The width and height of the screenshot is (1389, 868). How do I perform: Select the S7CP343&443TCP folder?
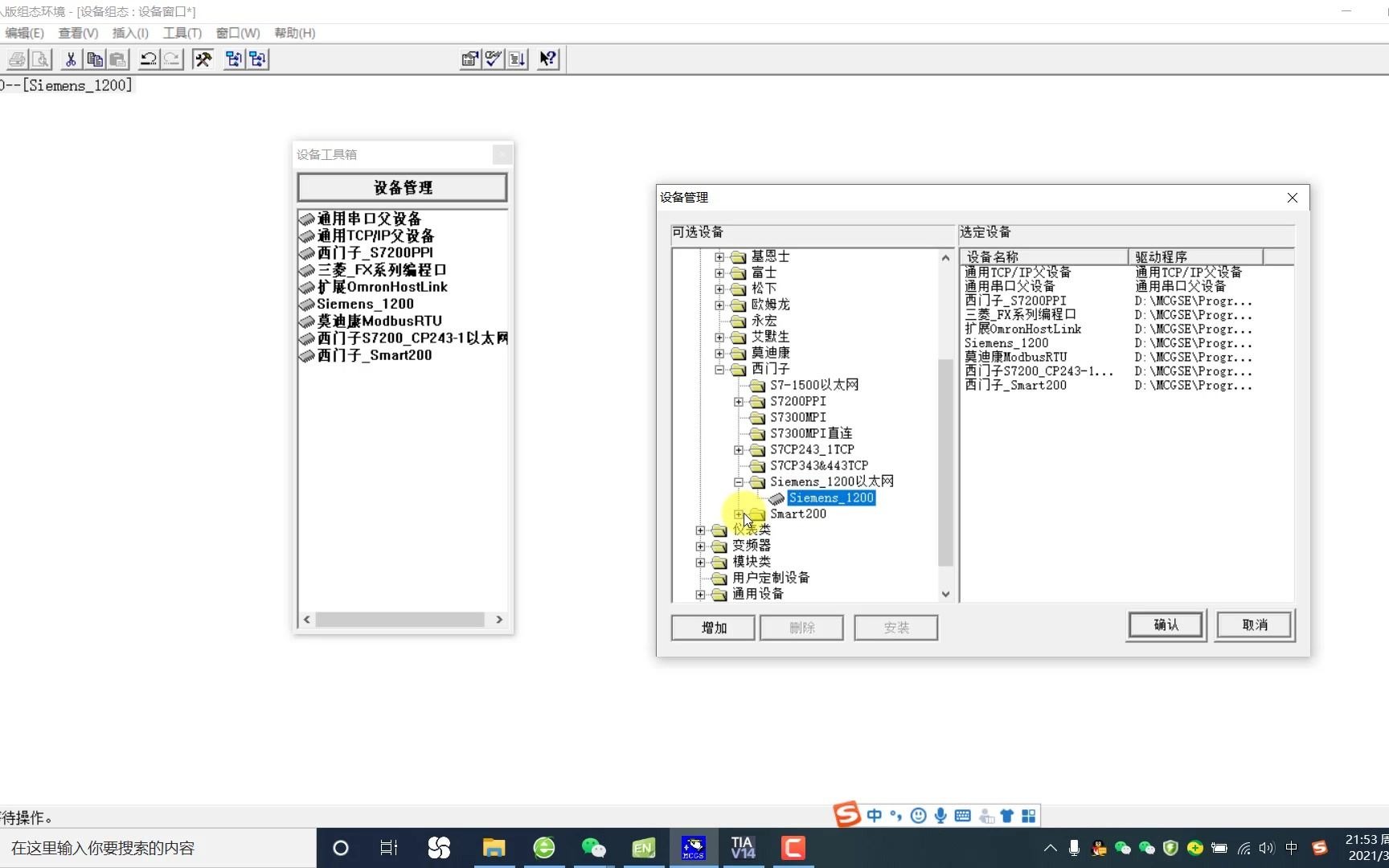[x=819, y=465]
